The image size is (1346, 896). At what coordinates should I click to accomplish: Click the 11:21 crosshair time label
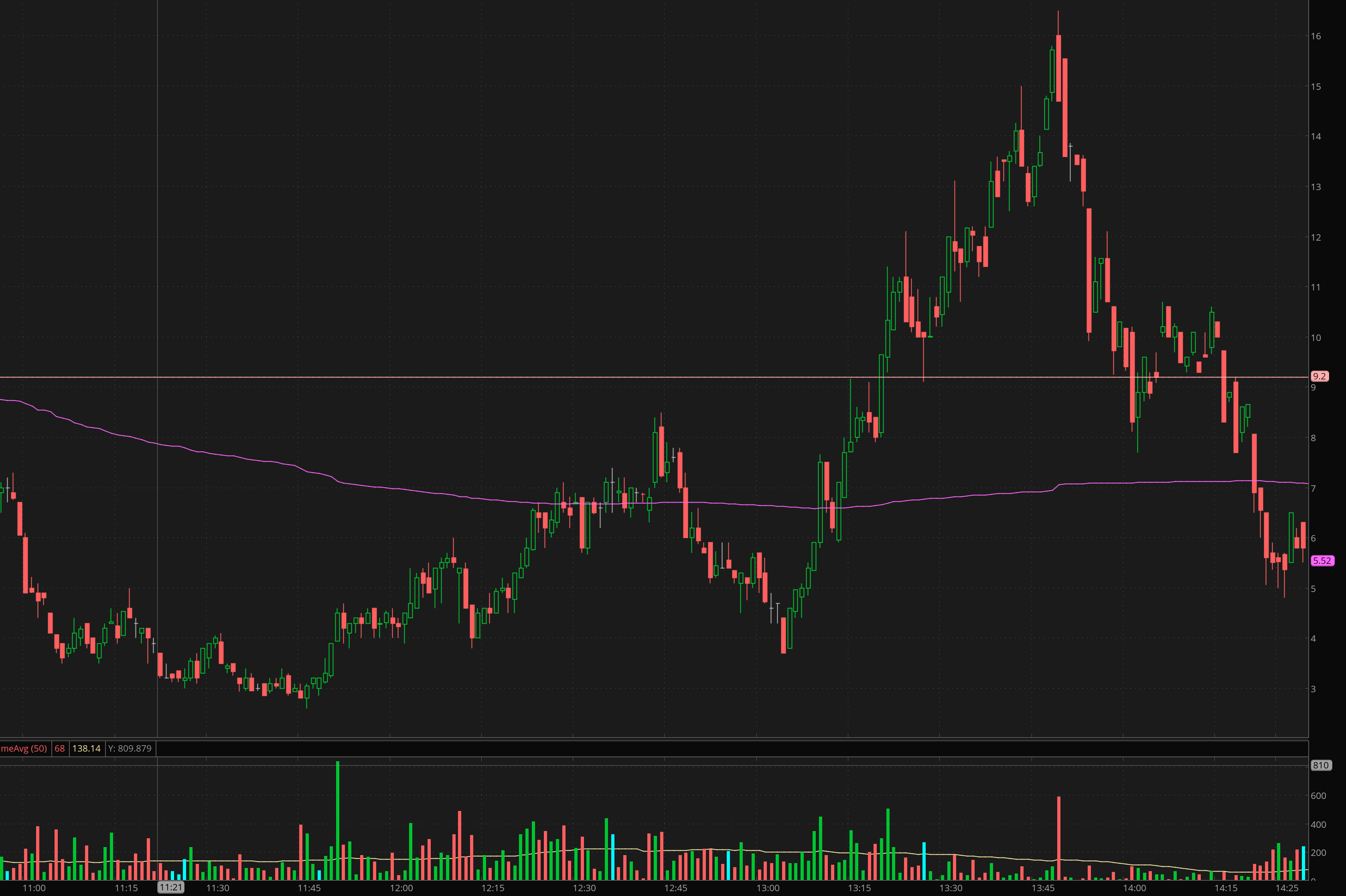(171, 888)
